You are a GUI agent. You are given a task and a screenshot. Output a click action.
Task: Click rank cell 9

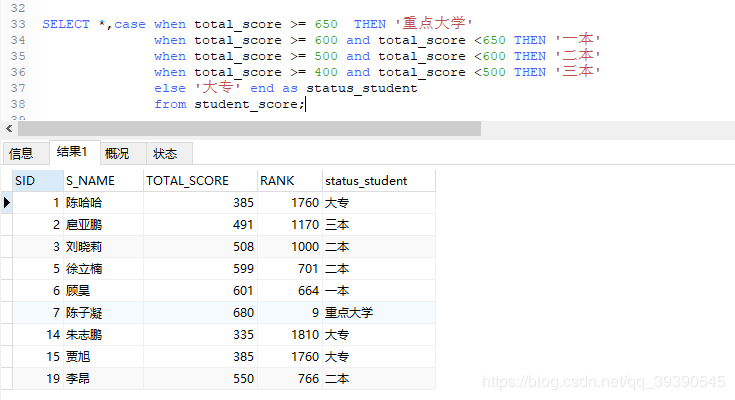tap(290, 313)
